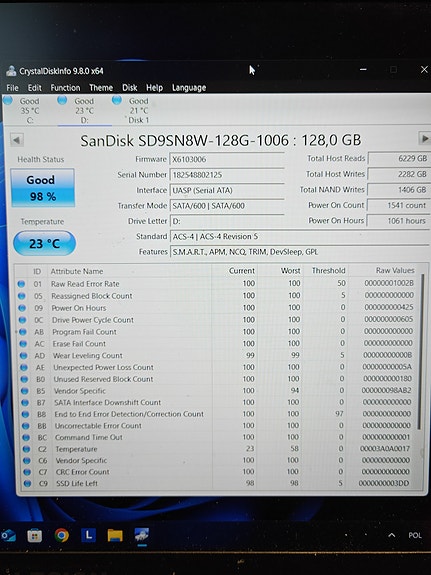Click status icon of Unexpected Power Loss Count
This screenshot has width=431, height=575.
tap(24, 367)
